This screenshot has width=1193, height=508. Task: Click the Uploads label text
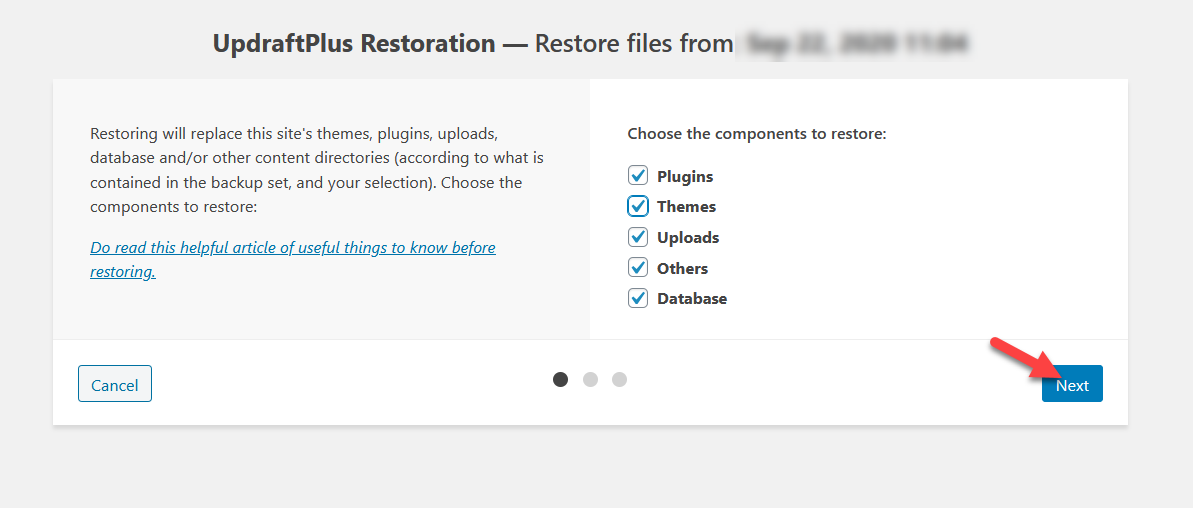[688, 238]
